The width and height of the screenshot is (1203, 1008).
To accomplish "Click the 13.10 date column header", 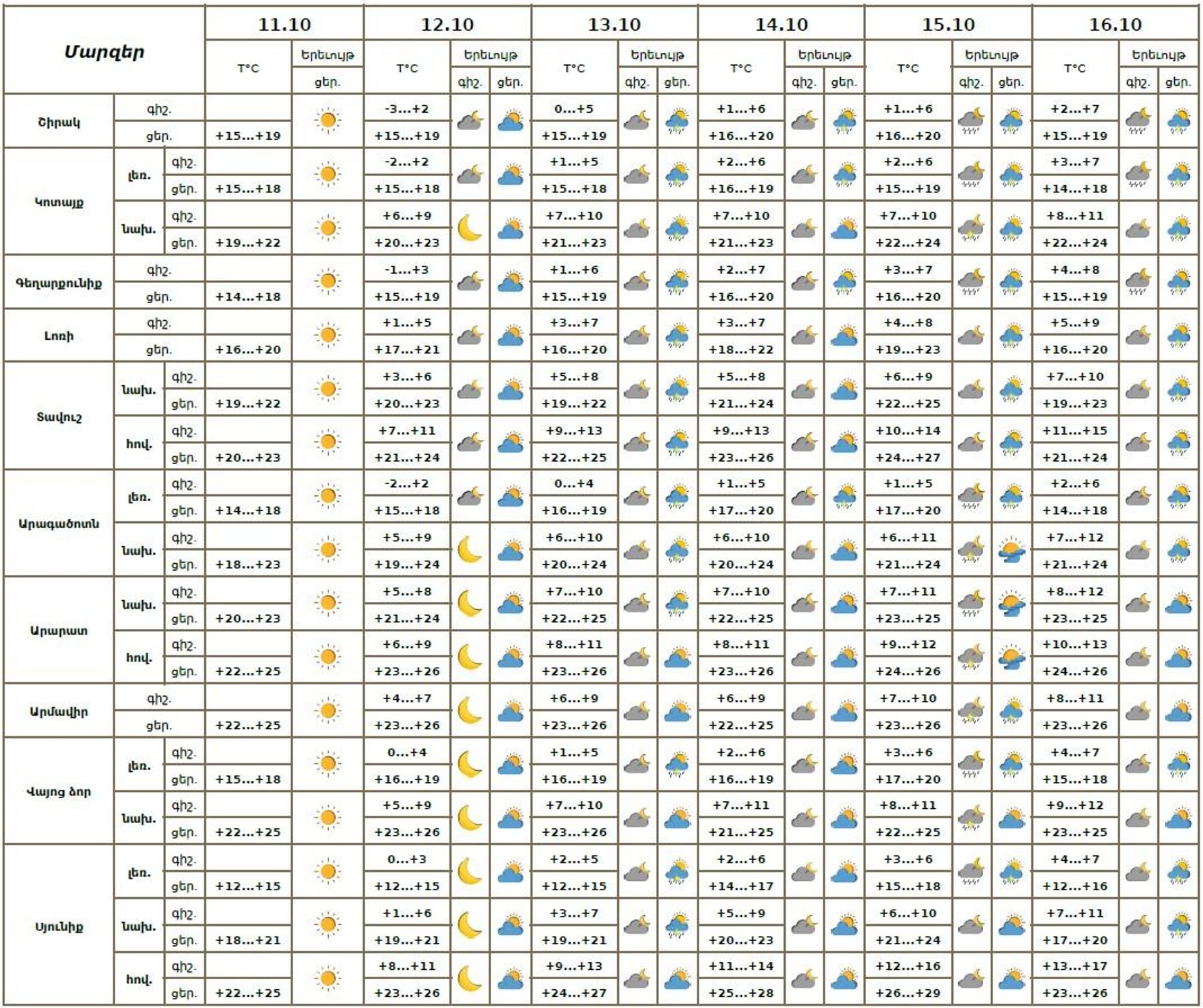I will [615, 24].
